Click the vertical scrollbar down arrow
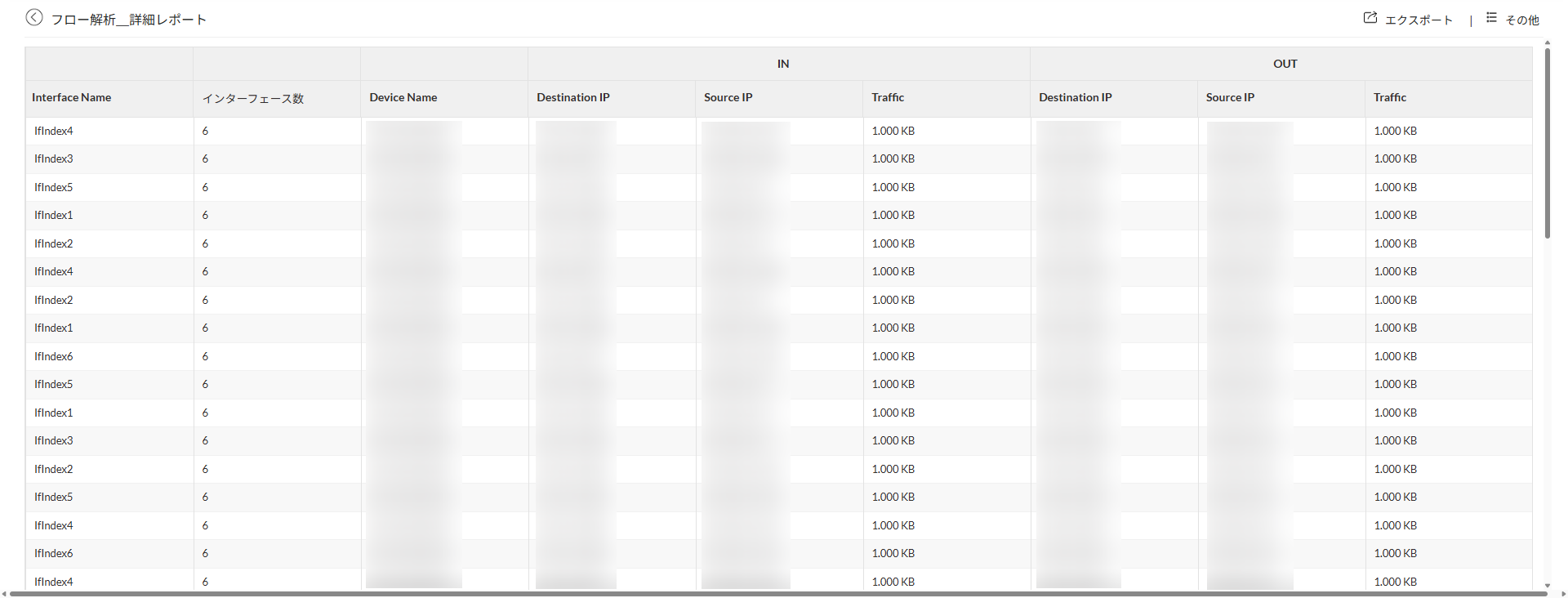Image resolution: width=1568 pixels, height=598 pixels. click(1548, 585)
